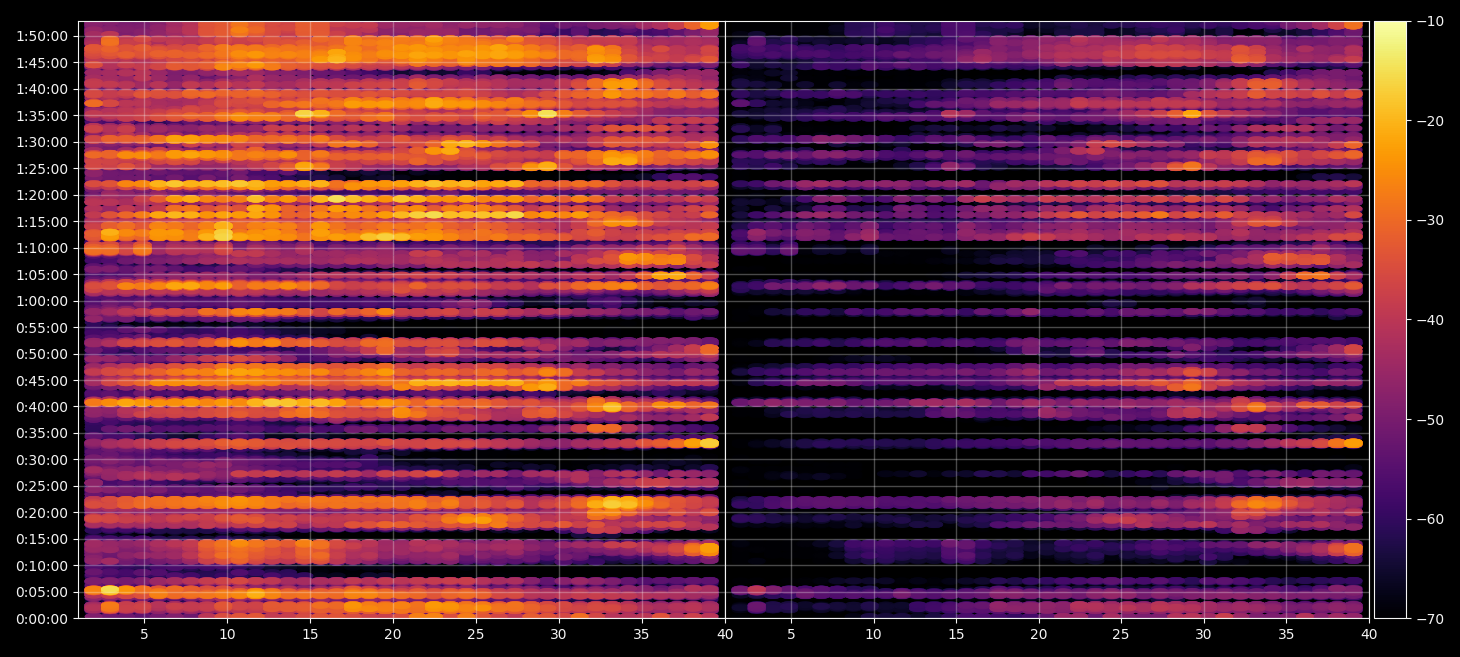
Task: Click x-axis tick 35 under the left heatmap
Action: (x=642, y=634)
